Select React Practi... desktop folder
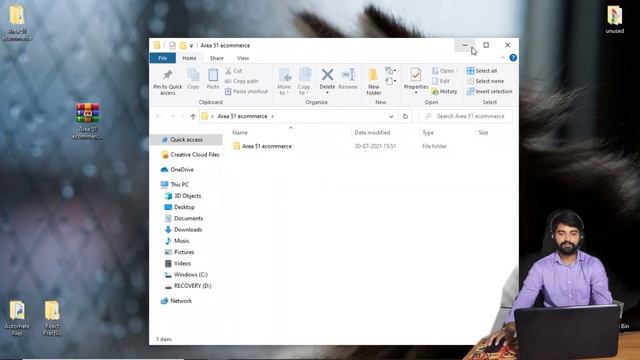Viewport: 640px width, 360px height. 52,318
